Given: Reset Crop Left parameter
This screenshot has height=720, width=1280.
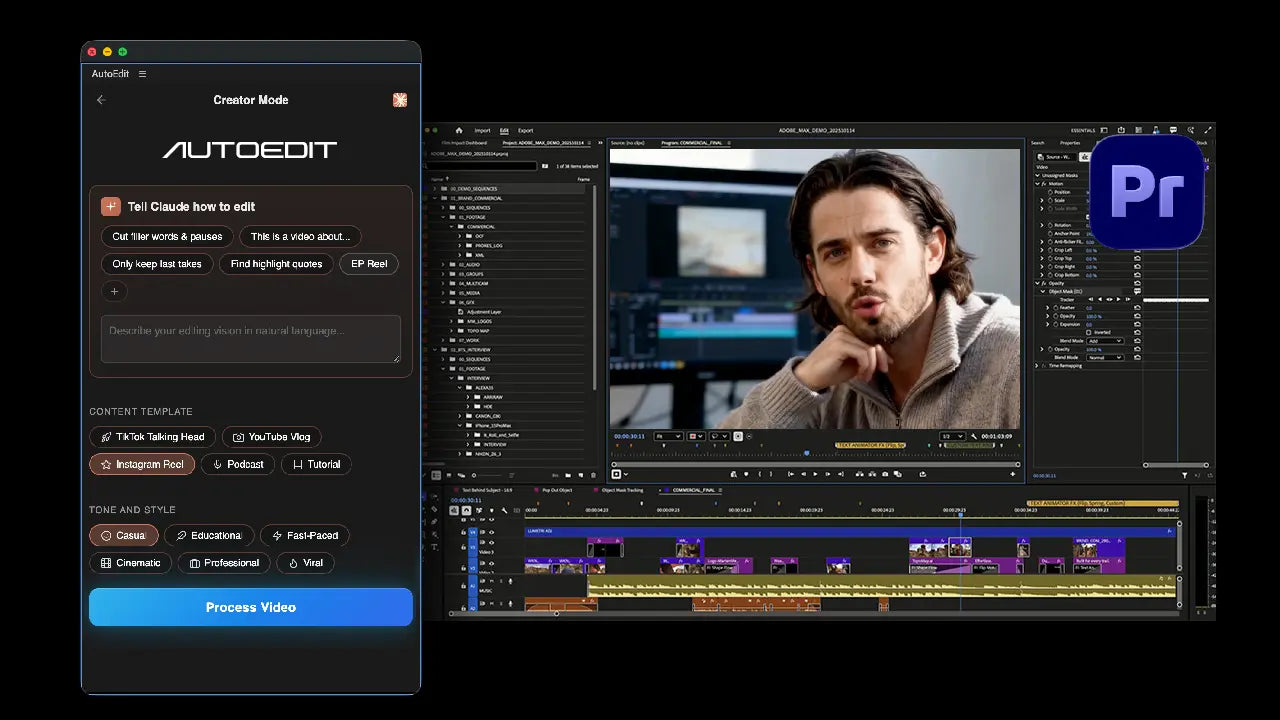Looking at the screenshot, I should 1137,250.
